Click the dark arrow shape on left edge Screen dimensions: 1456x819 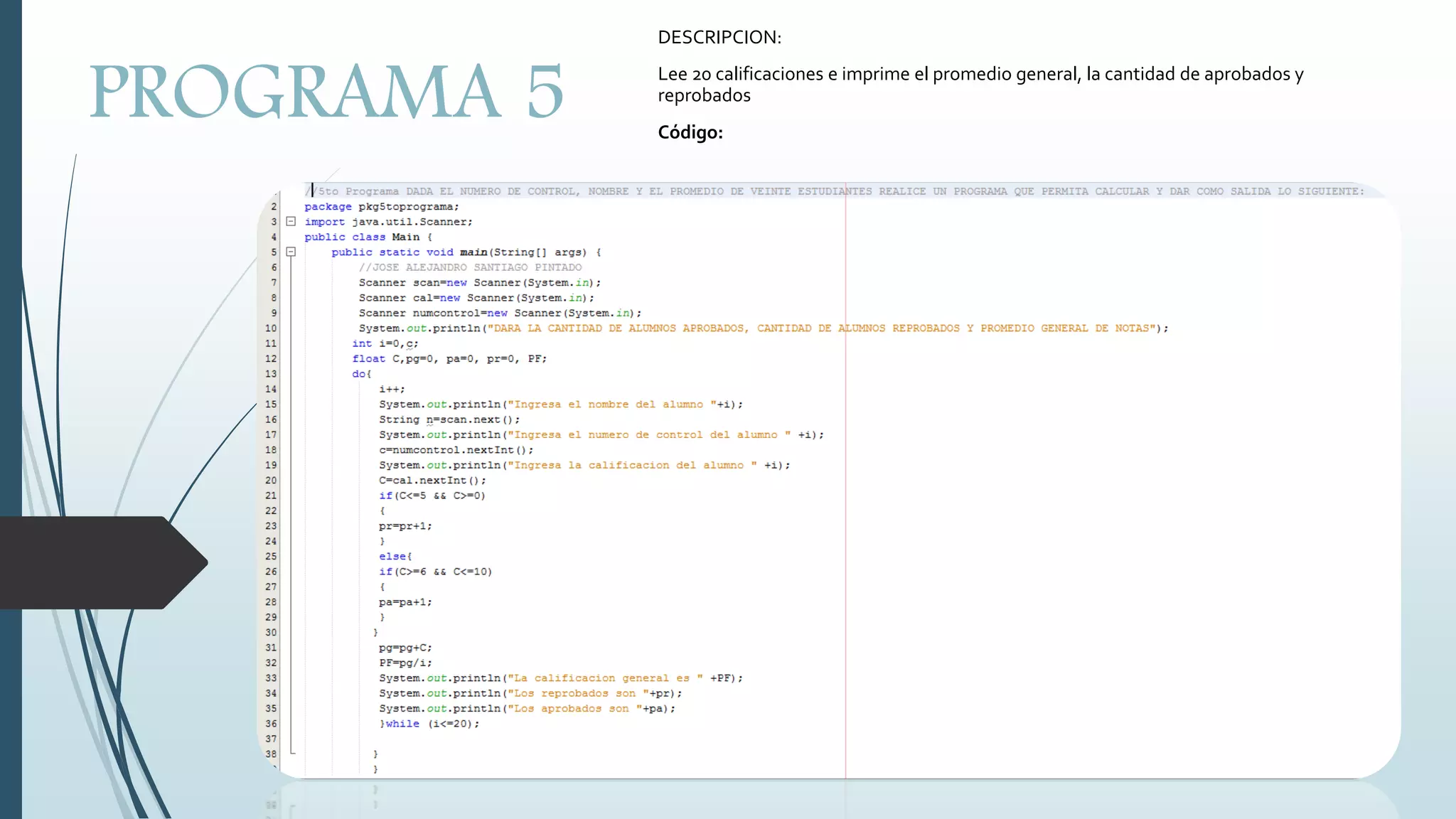point(100,562)
